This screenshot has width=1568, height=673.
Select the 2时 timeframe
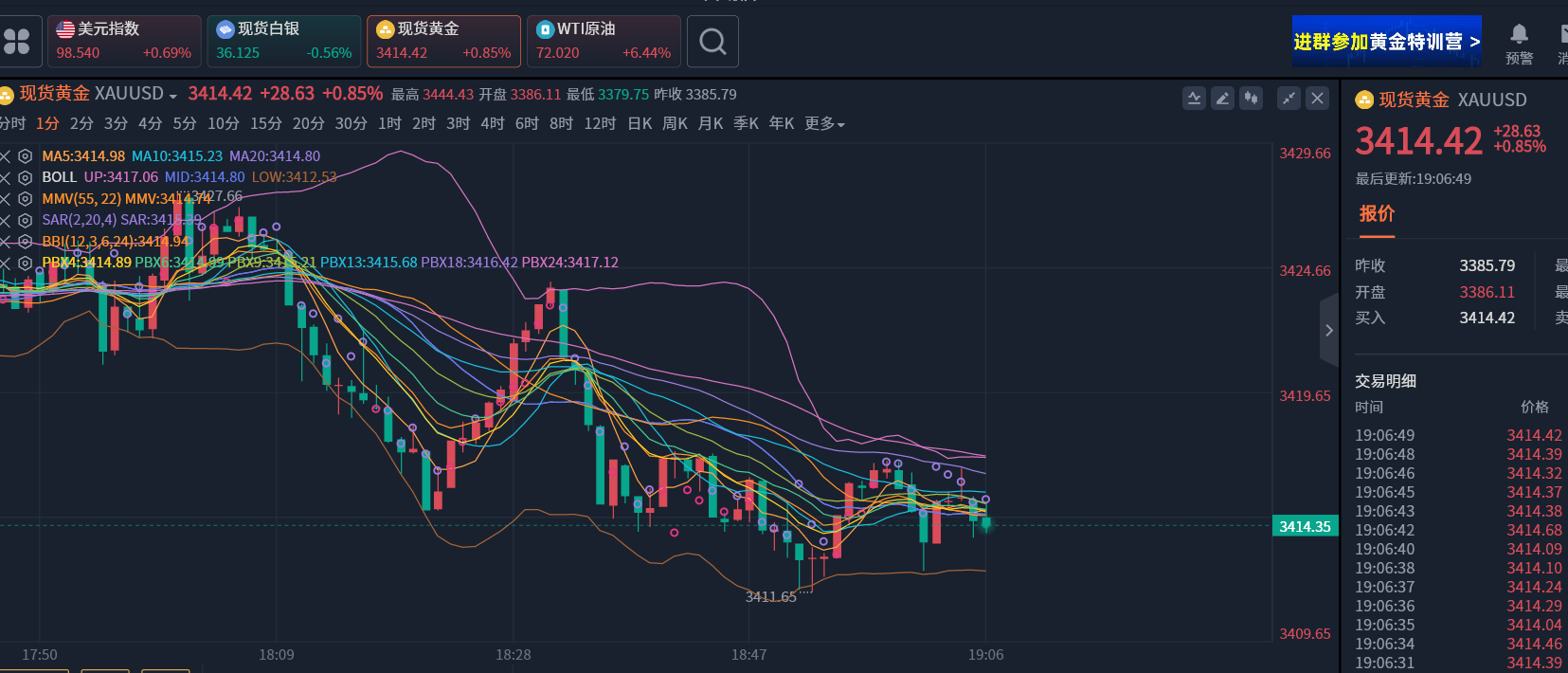point(424,124)
